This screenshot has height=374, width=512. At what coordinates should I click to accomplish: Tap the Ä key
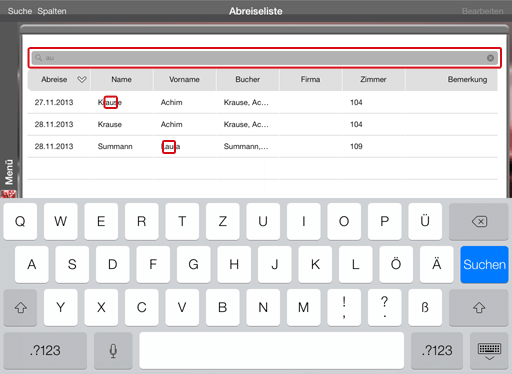point(437,264)
